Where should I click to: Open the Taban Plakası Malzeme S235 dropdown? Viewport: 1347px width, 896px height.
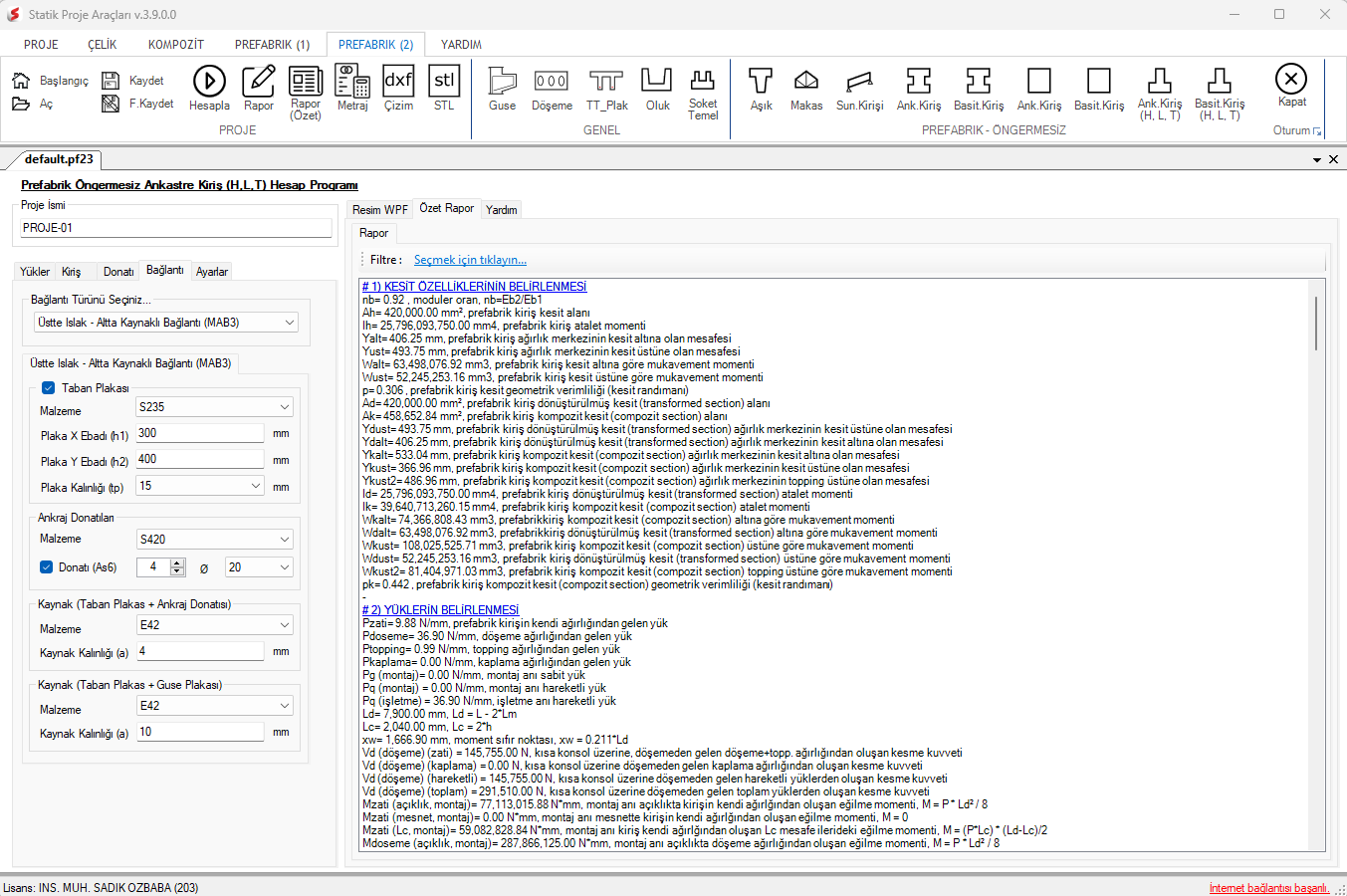click(214, 407)
